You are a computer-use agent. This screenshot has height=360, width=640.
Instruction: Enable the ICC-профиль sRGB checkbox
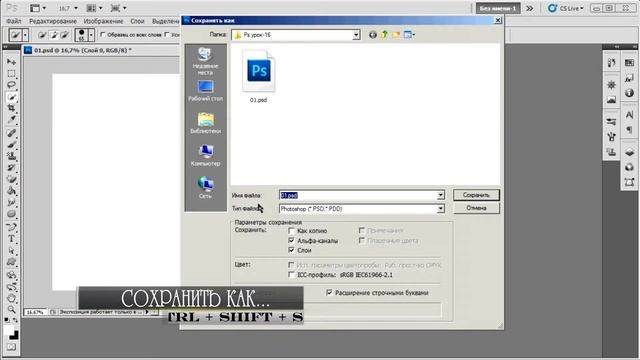[x=291, y=275]
